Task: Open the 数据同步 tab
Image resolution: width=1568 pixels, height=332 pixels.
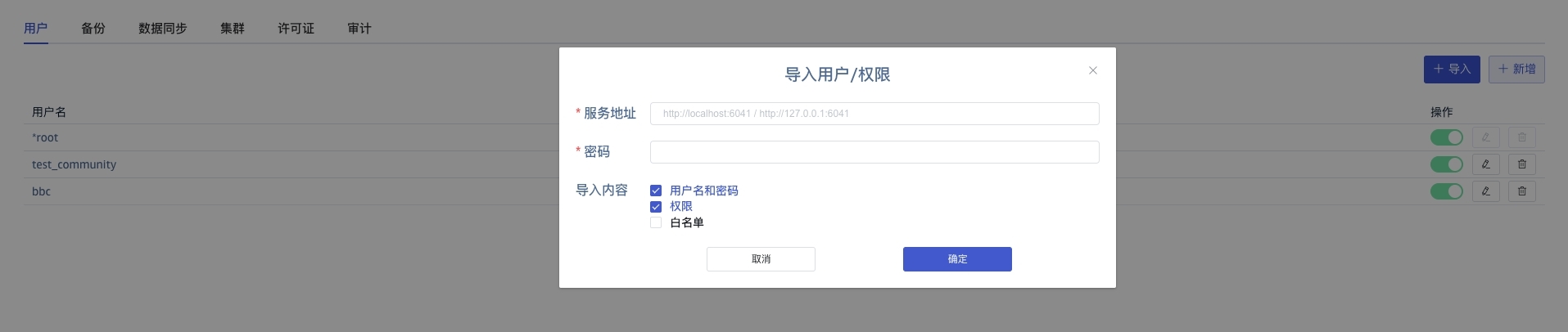Action: tap(162, 29)
